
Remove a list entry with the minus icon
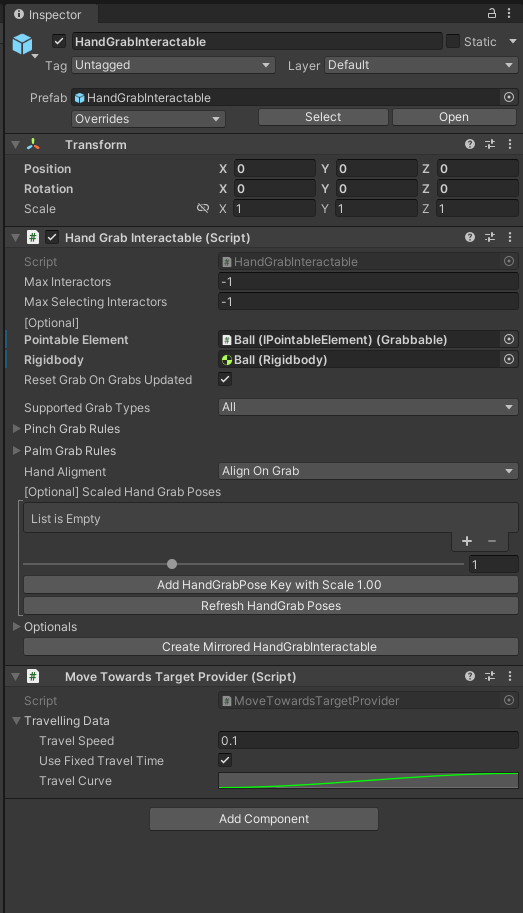point(492,541)
